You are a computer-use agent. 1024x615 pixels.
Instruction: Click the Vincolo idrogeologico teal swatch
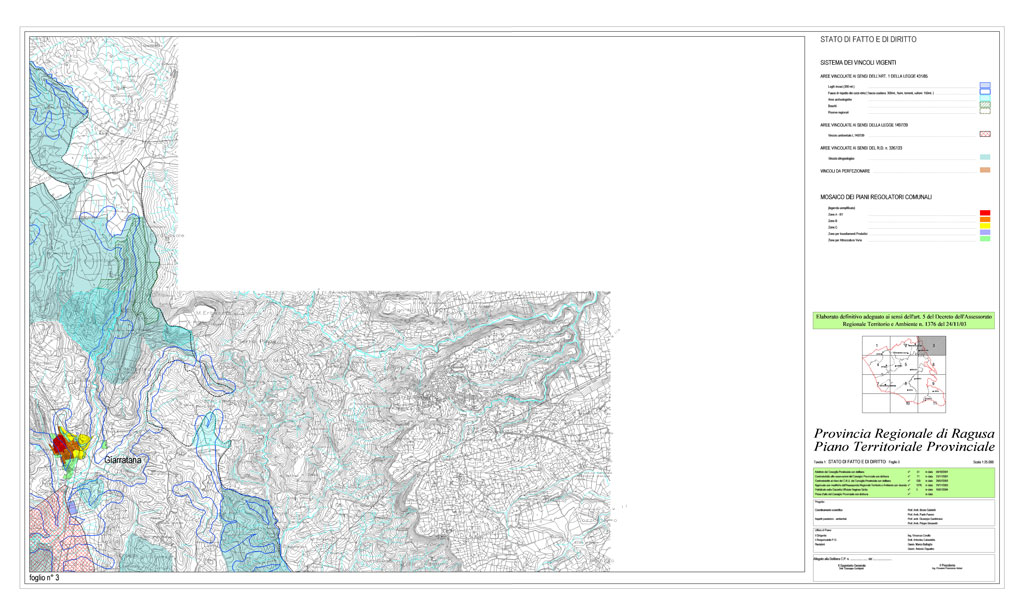[984, 158]
